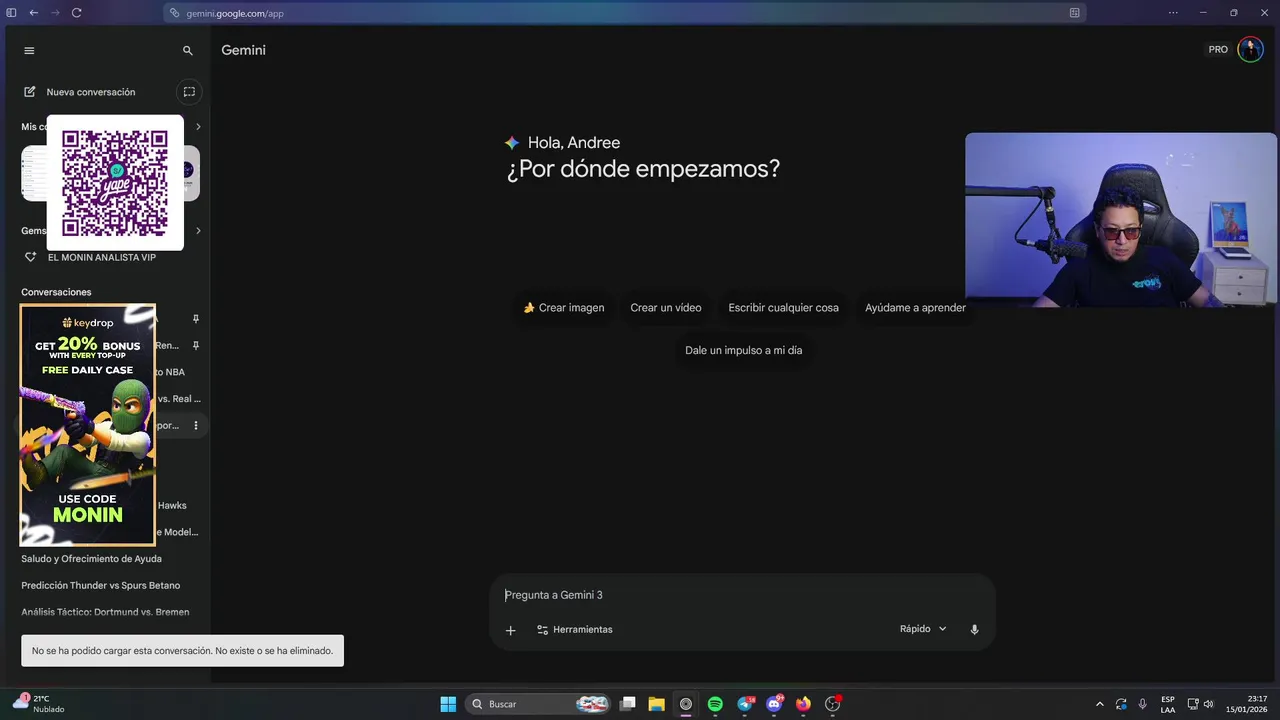This screenshot has height=720, width=1280.
Task: Open Spotify from the taskbar
Action: click(715, 704)
